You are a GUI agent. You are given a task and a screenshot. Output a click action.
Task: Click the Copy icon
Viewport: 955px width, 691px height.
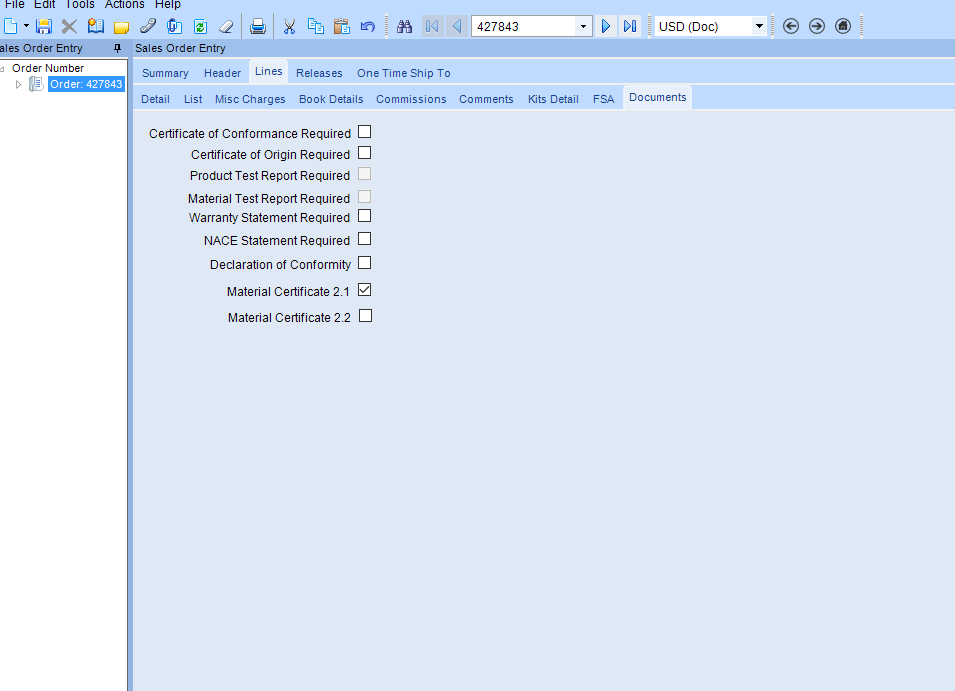click(x=315, y=26)
